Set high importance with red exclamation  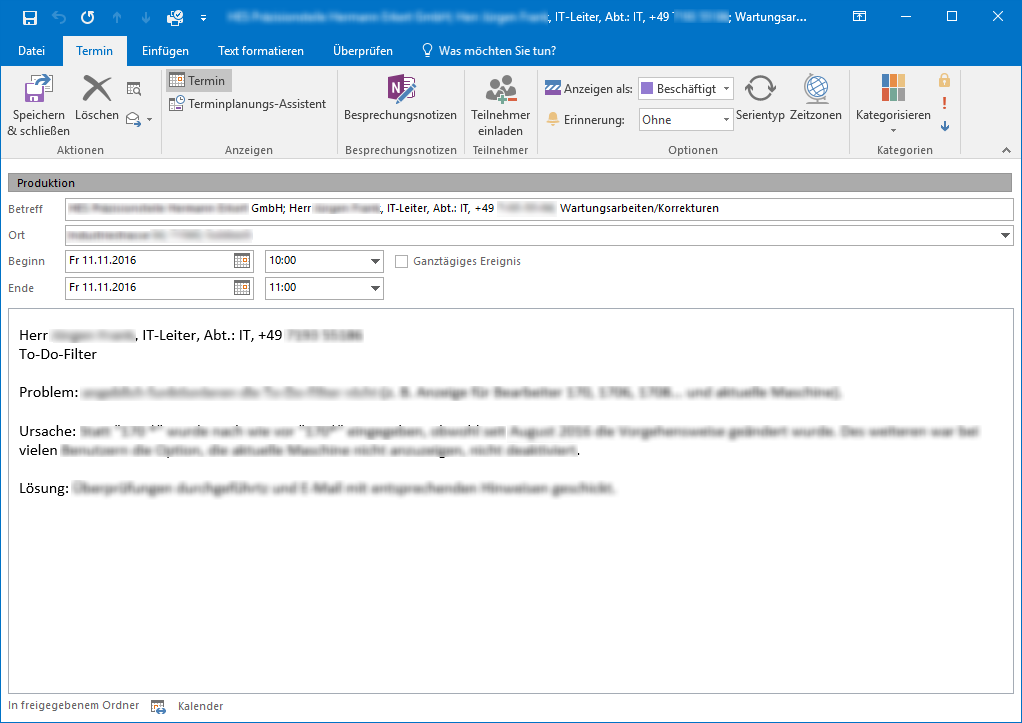point(944,103)
